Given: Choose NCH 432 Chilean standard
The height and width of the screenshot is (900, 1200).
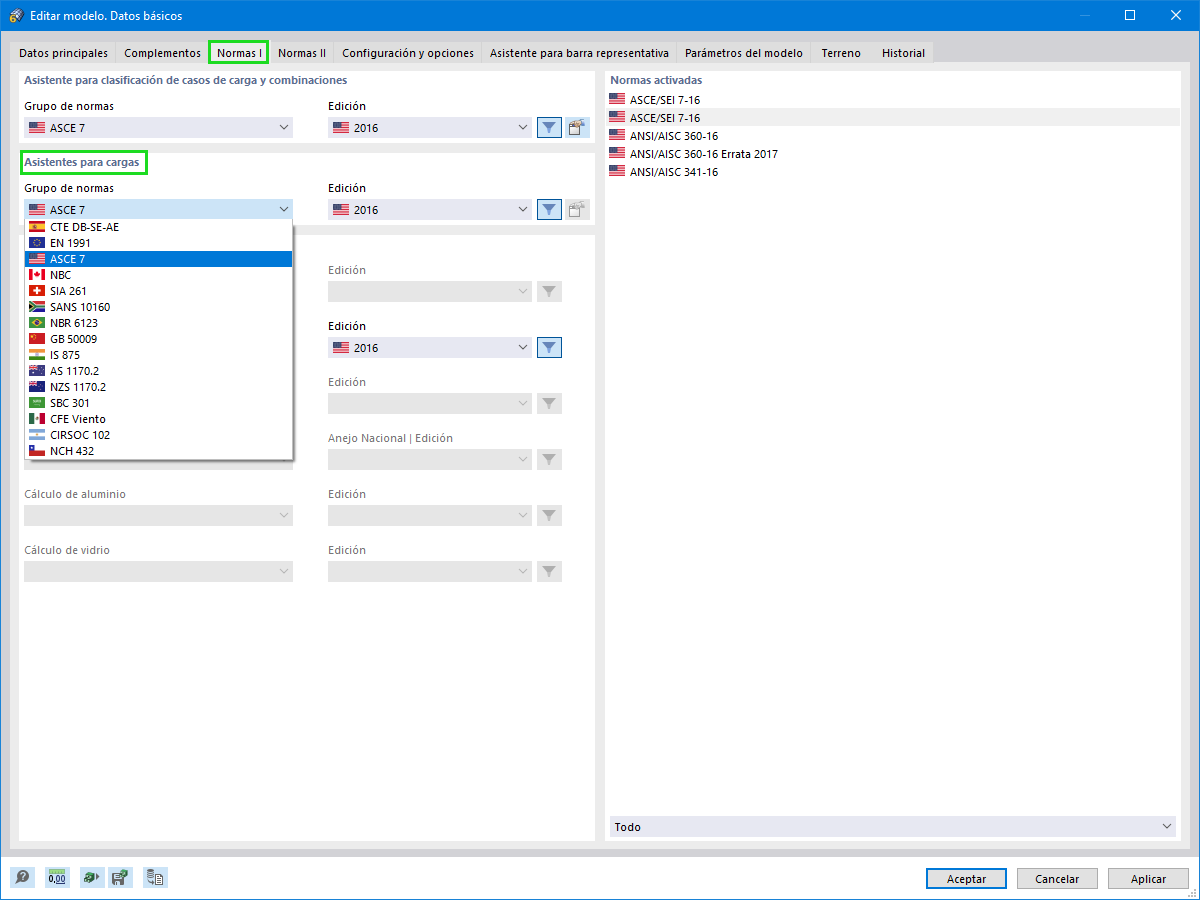Looking at the screenshot, I should (158, 450).
